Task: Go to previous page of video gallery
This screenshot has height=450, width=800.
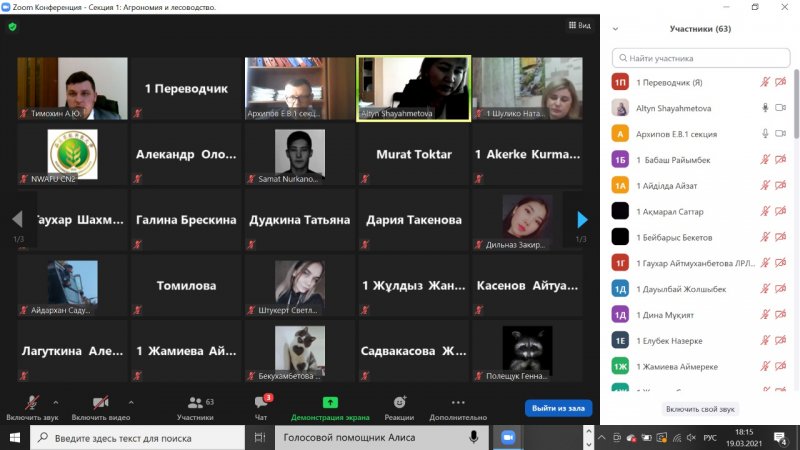Action: point(17,219)
